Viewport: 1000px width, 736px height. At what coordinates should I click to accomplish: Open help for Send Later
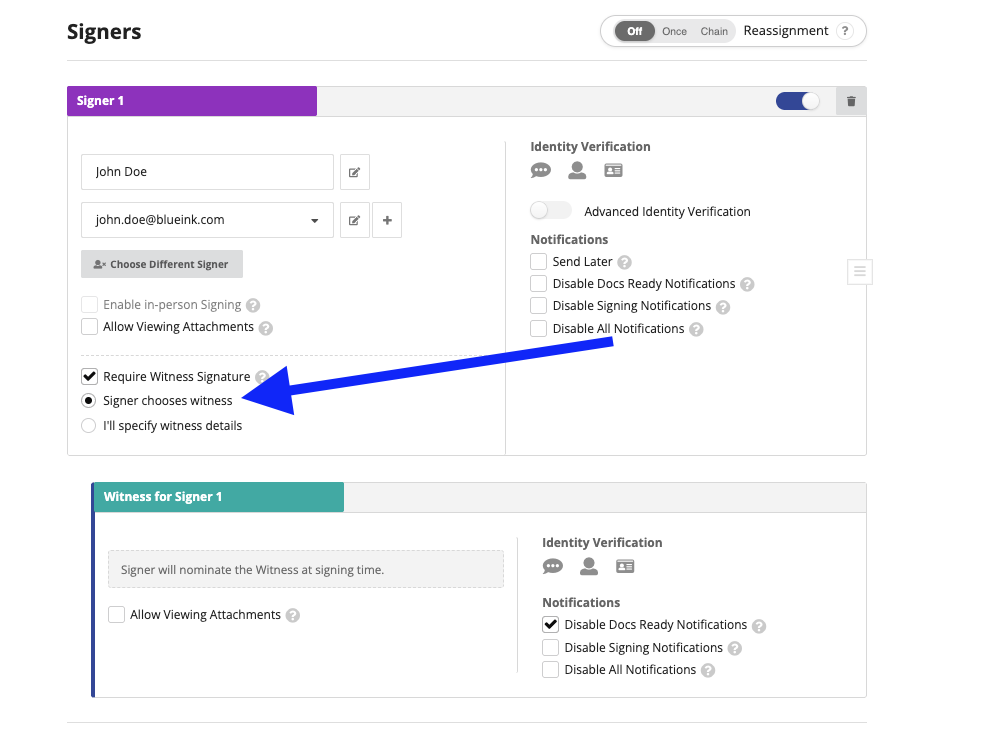click(624, 262)
